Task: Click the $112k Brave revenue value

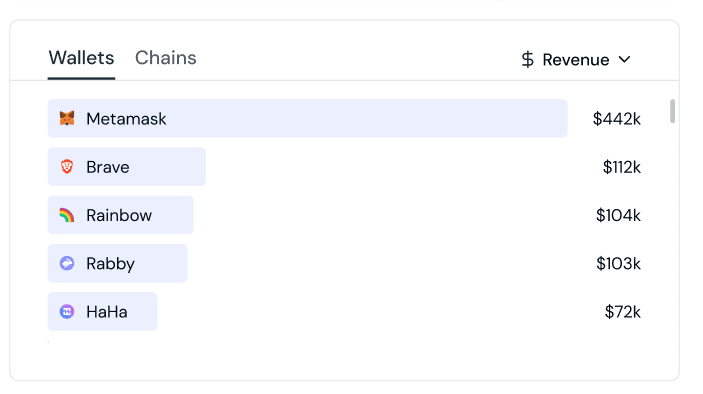Action: tap(621, 167)
